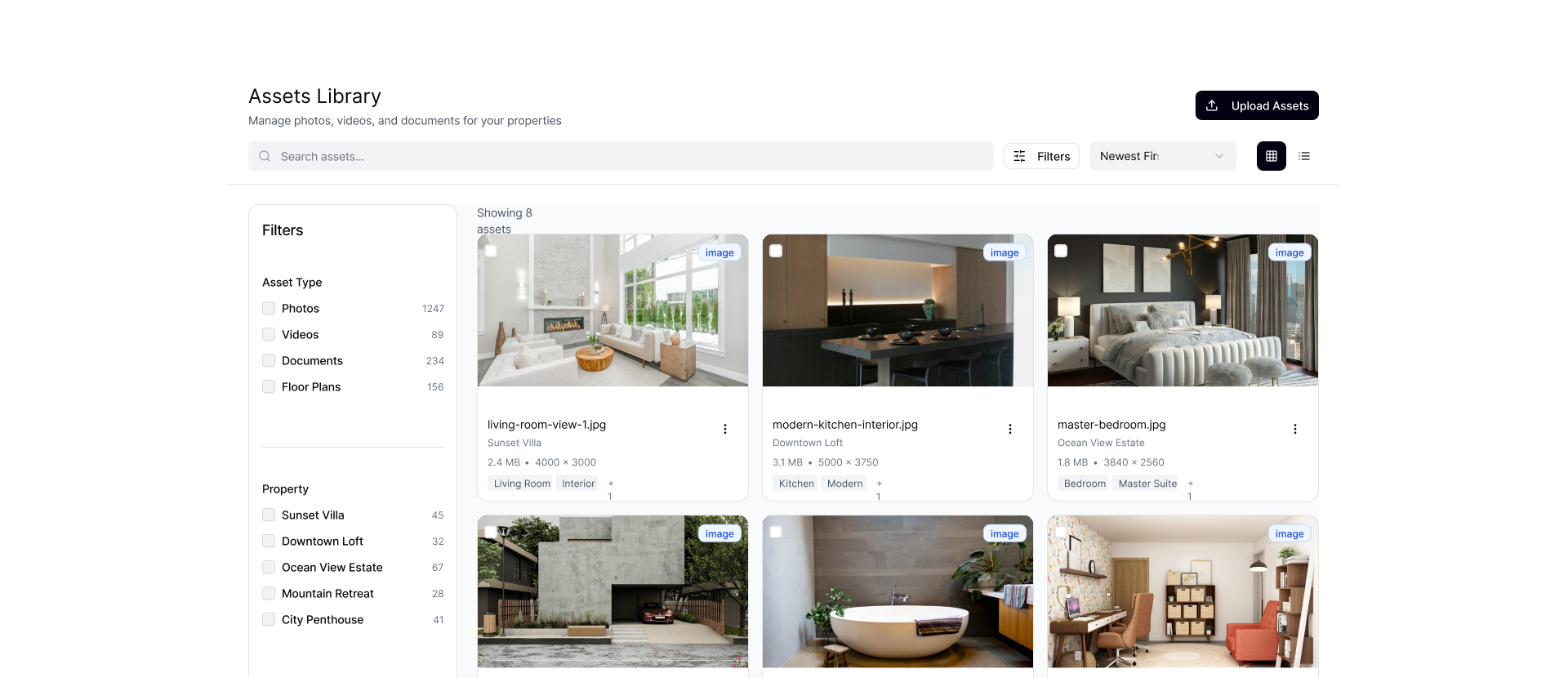The image size is (1568, 678).
Task: Check the Photos asset type filter
Action: tap(269, 308)
